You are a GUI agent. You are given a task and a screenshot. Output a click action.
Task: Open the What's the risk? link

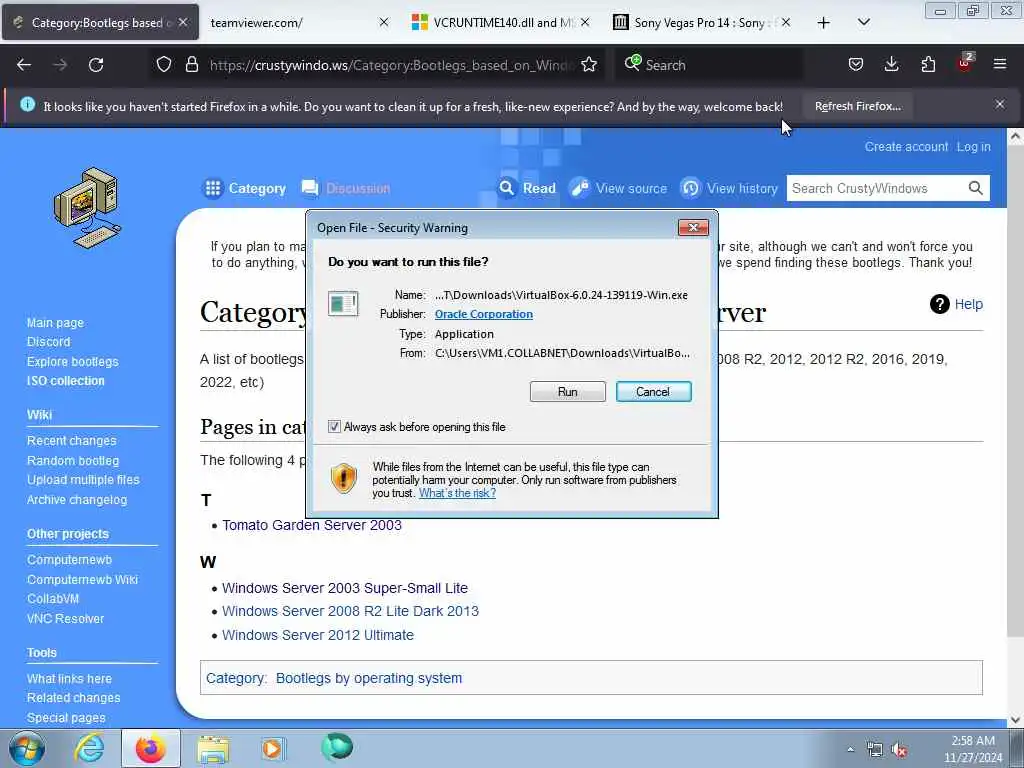(457, 493)
